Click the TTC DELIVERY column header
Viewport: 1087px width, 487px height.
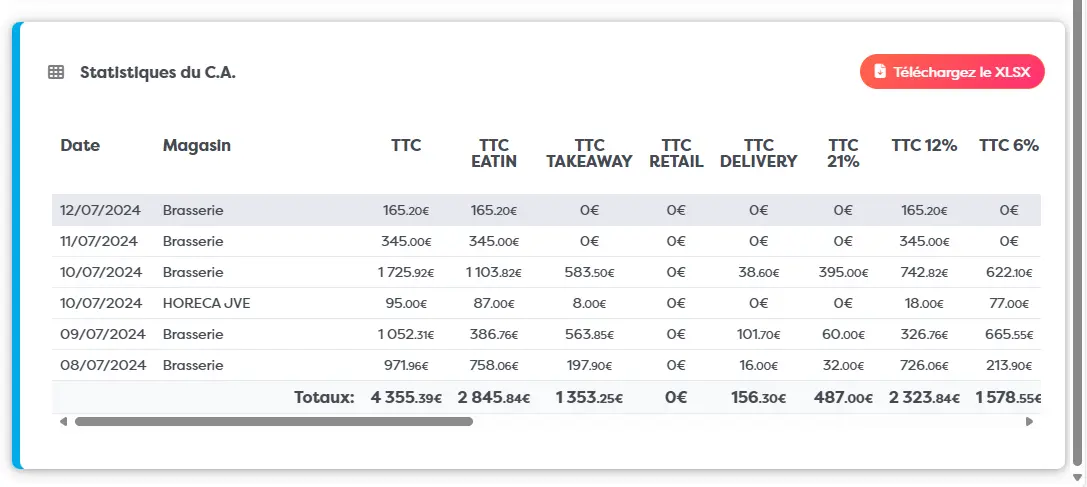point(759,153)
